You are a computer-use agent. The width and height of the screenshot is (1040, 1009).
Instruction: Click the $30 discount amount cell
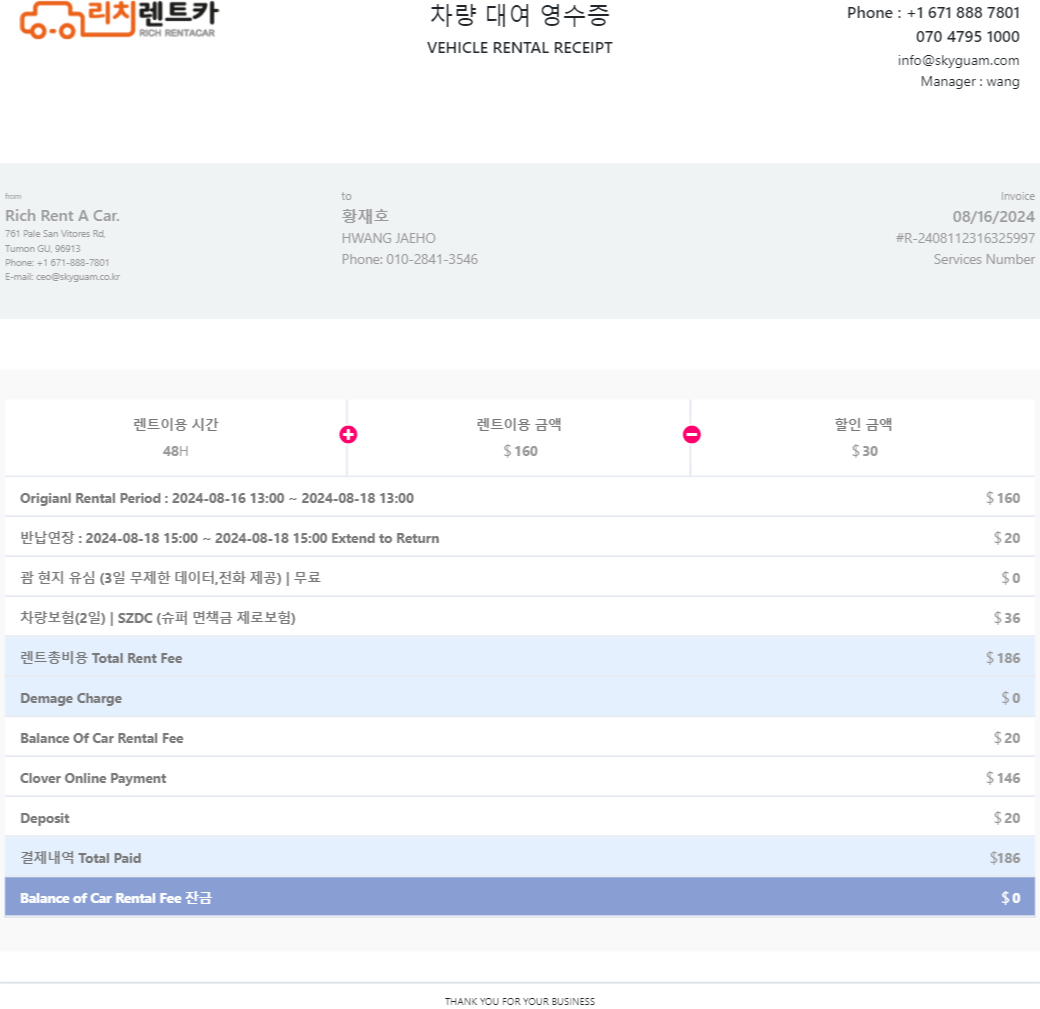(x=864, y=438)
